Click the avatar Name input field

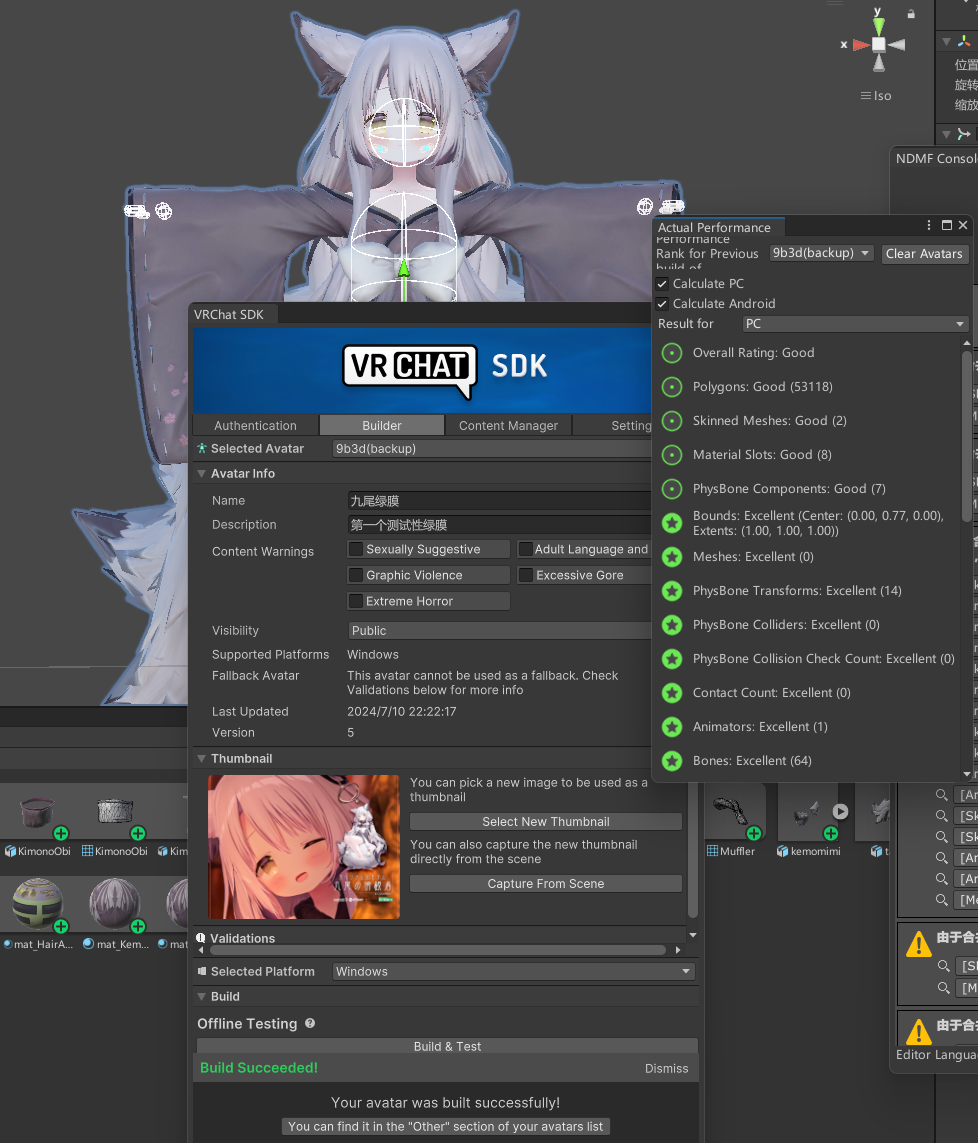point(499,501)
